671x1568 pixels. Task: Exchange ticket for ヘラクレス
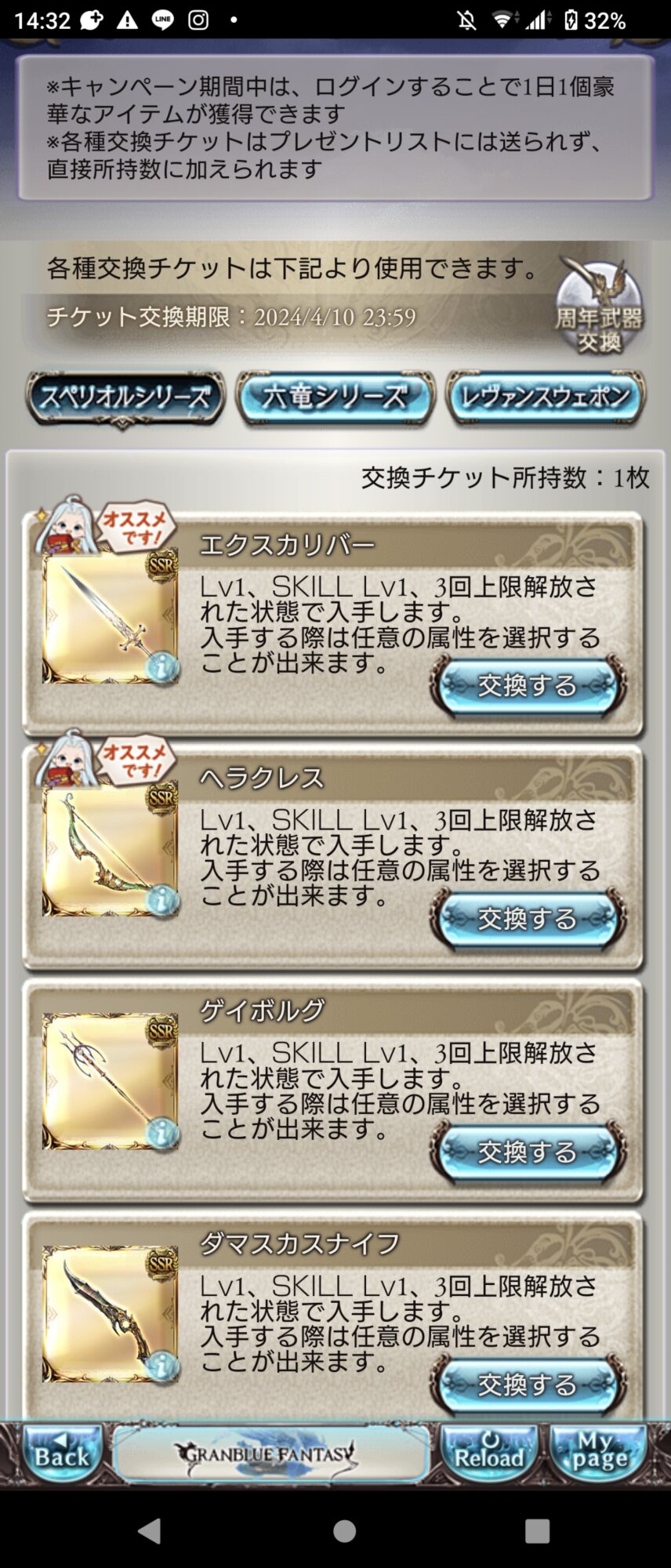pos(528,919)
